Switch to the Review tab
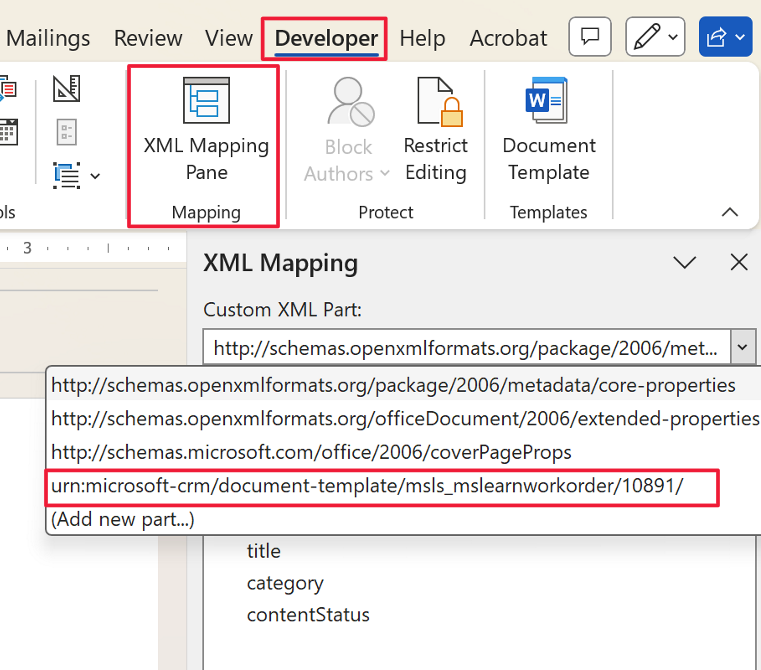This screenshot has height=670, width=761. point(148,38)
